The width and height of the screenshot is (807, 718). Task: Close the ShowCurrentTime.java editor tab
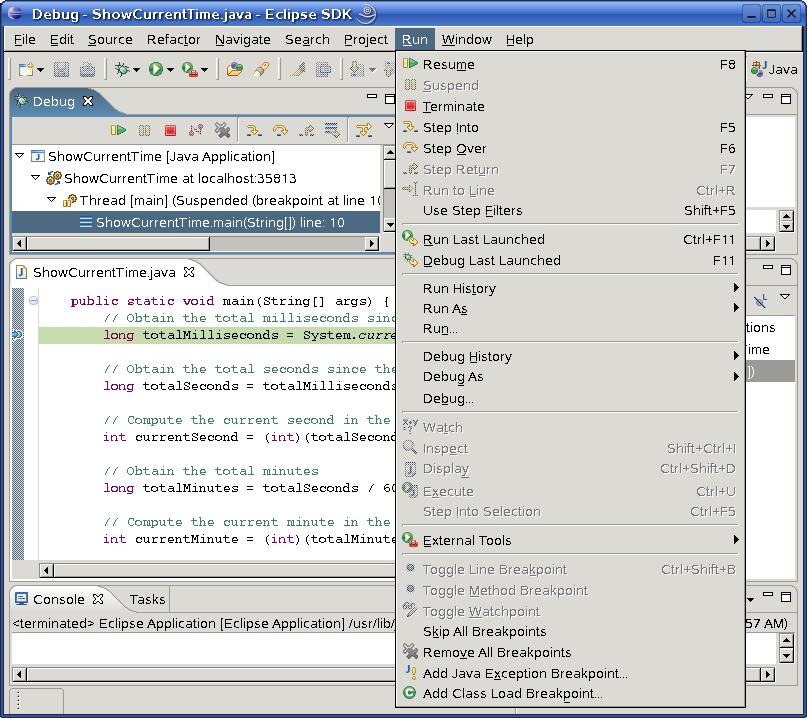pyautogui.click(x=189, y=272)
